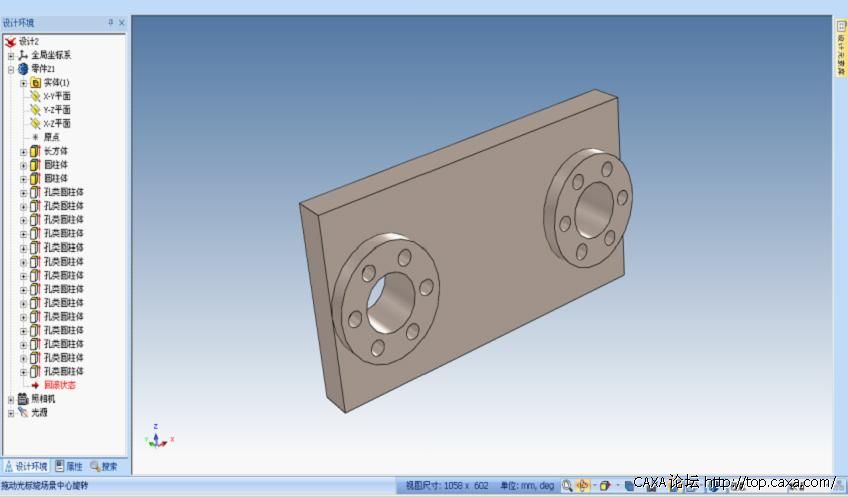Open the dropdown arrow beside the orbit tool
This screenshot has width=848, height=497.
click(594, 485)
